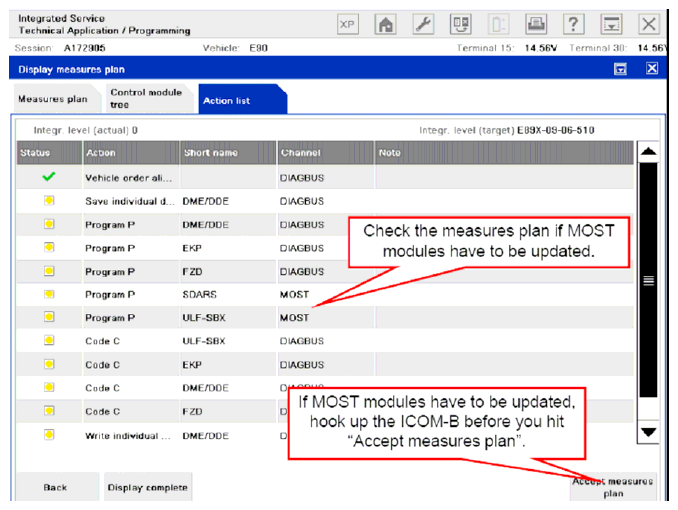
Task: Click the Terminal 15 voltage reading
Action: (x=540, y=48)
